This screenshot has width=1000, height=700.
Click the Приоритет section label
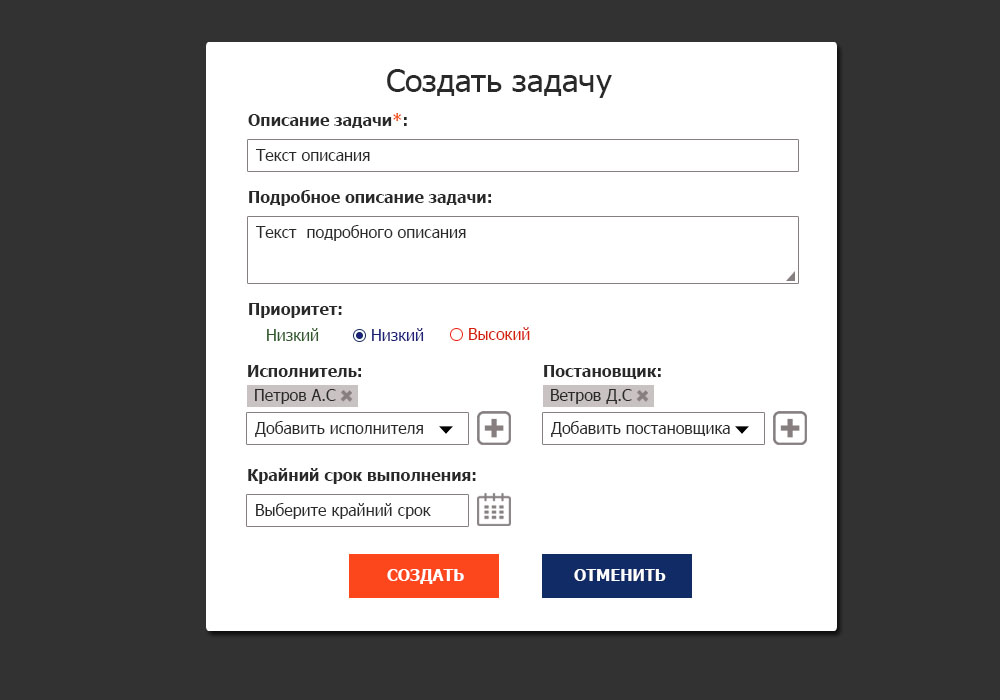pyautogui.click(x=295, y=310)
